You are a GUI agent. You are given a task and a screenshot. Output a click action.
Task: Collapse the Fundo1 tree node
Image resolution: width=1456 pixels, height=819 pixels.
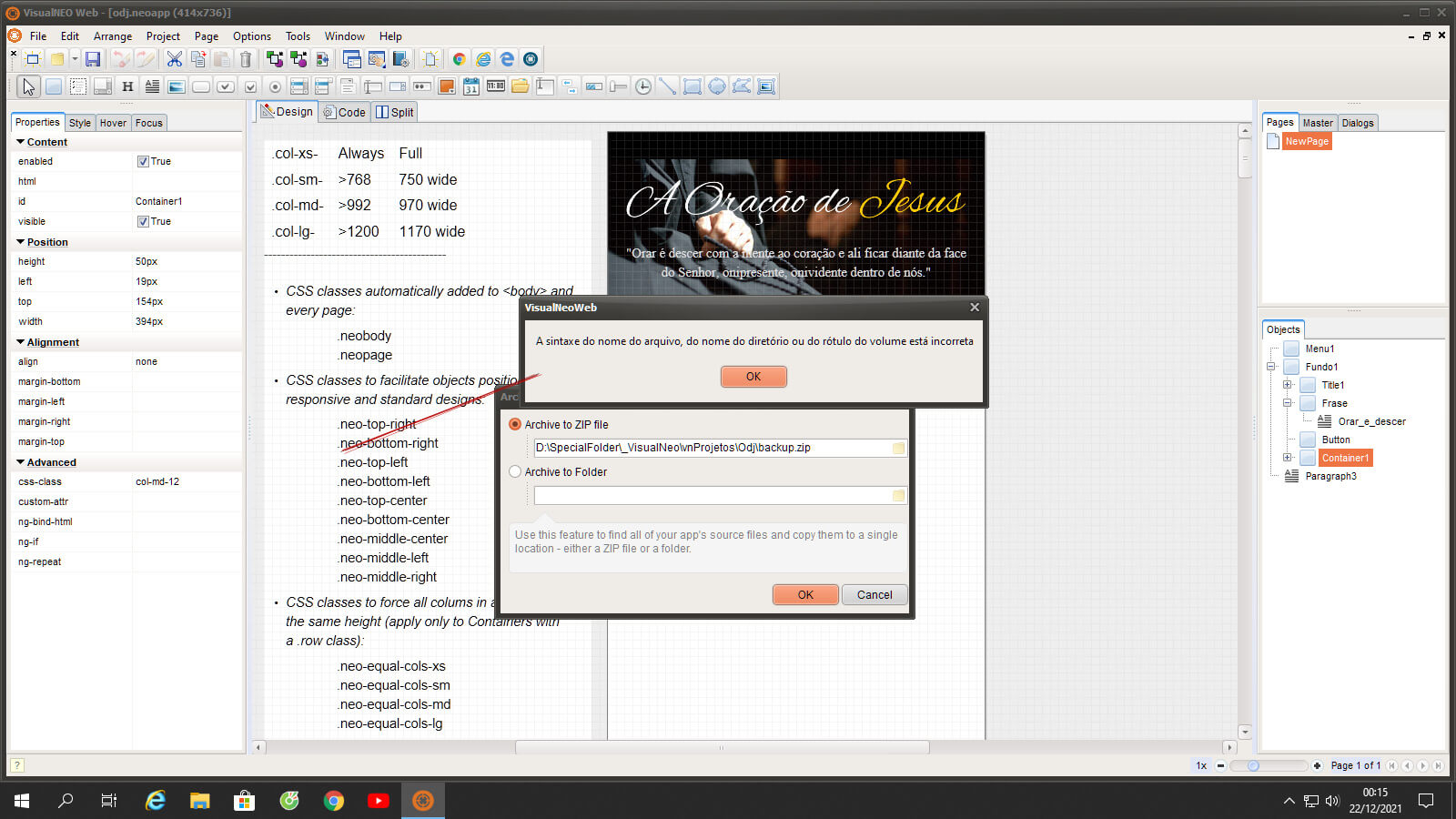click(1271, 367)
